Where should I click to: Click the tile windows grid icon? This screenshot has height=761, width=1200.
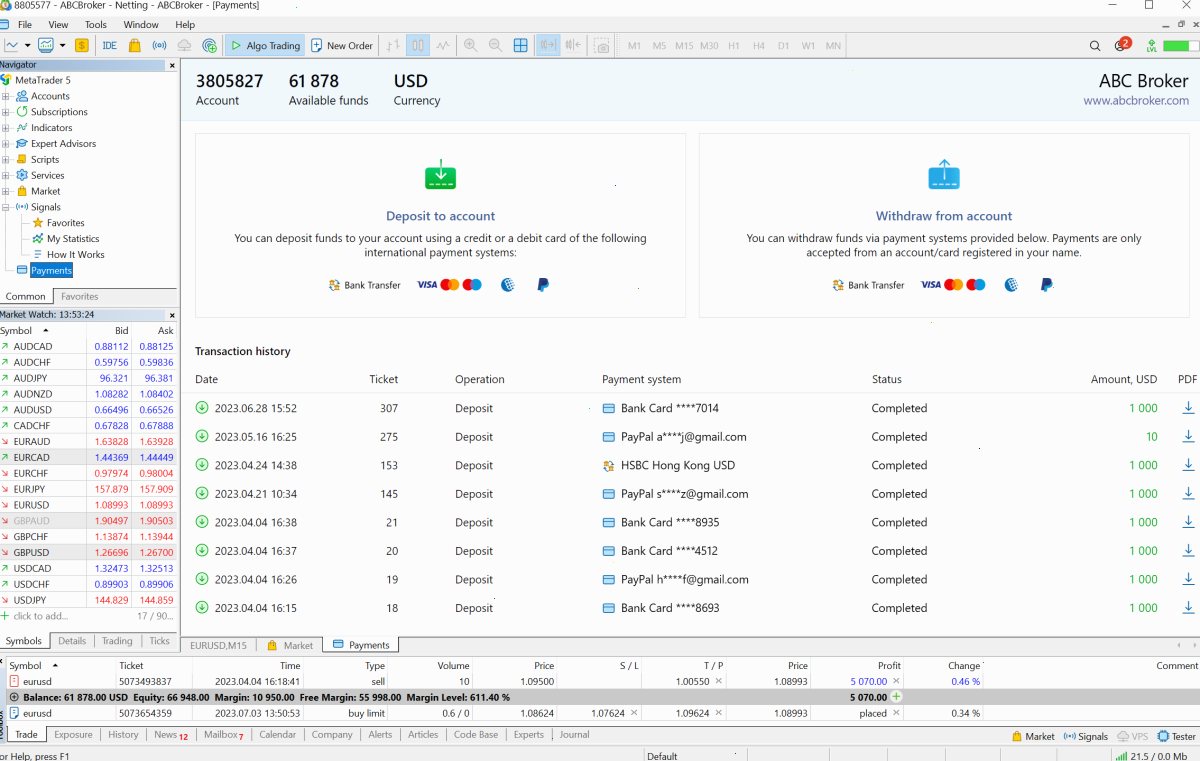point(520,45)
